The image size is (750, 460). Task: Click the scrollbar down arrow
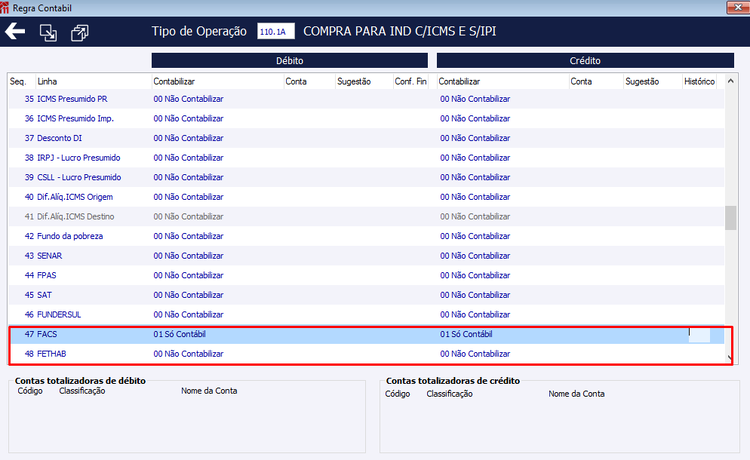click(x=729, y=357)
